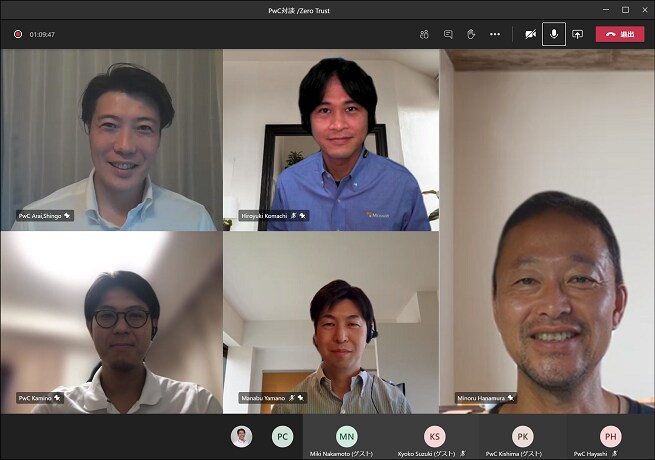Open the More actions ellipsis menu

(x=495, y=34)
